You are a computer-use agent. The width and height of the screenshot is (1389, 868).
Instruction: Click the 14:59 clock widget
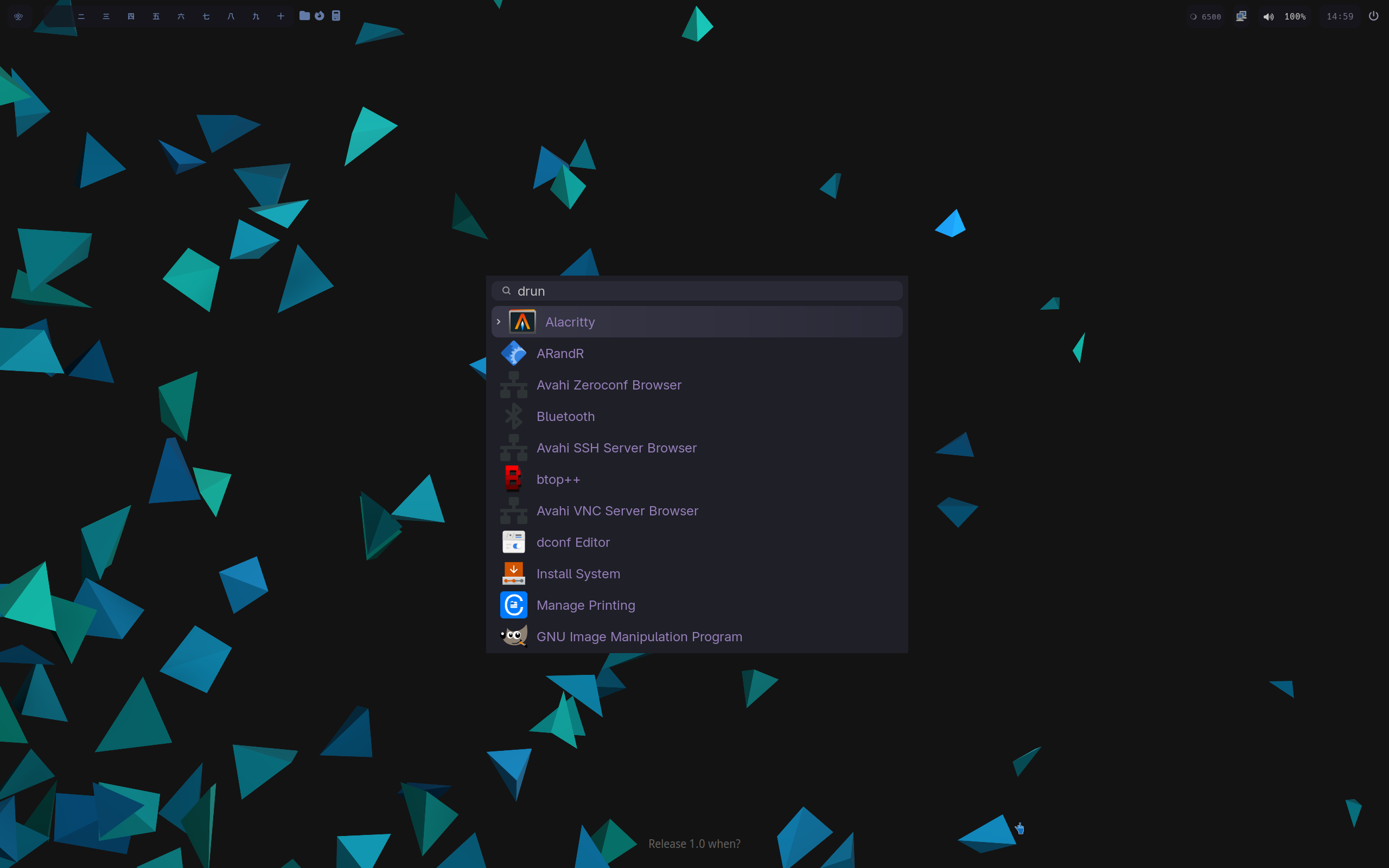coord(1340,17)
